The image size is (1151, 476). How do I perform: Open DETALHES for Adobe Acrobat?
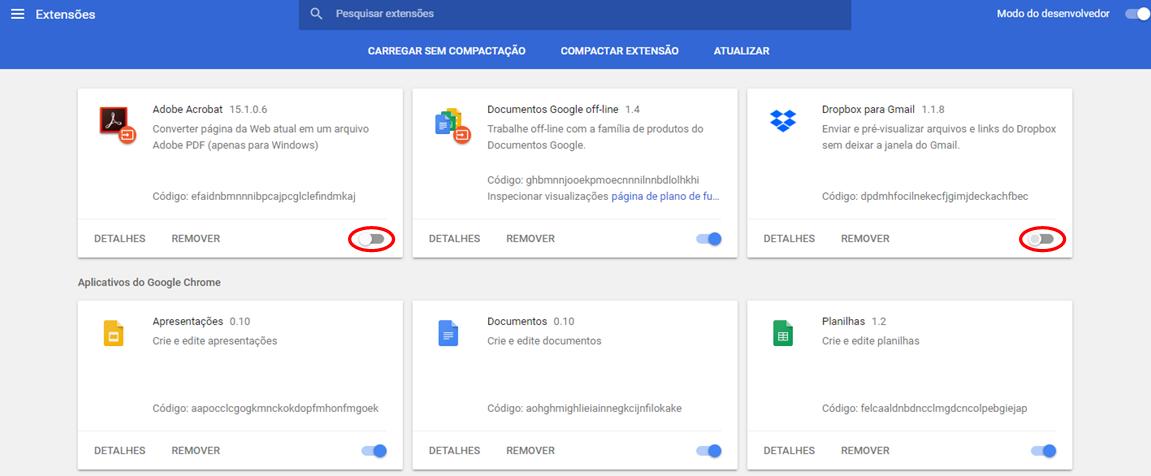[x=120, y=239]
